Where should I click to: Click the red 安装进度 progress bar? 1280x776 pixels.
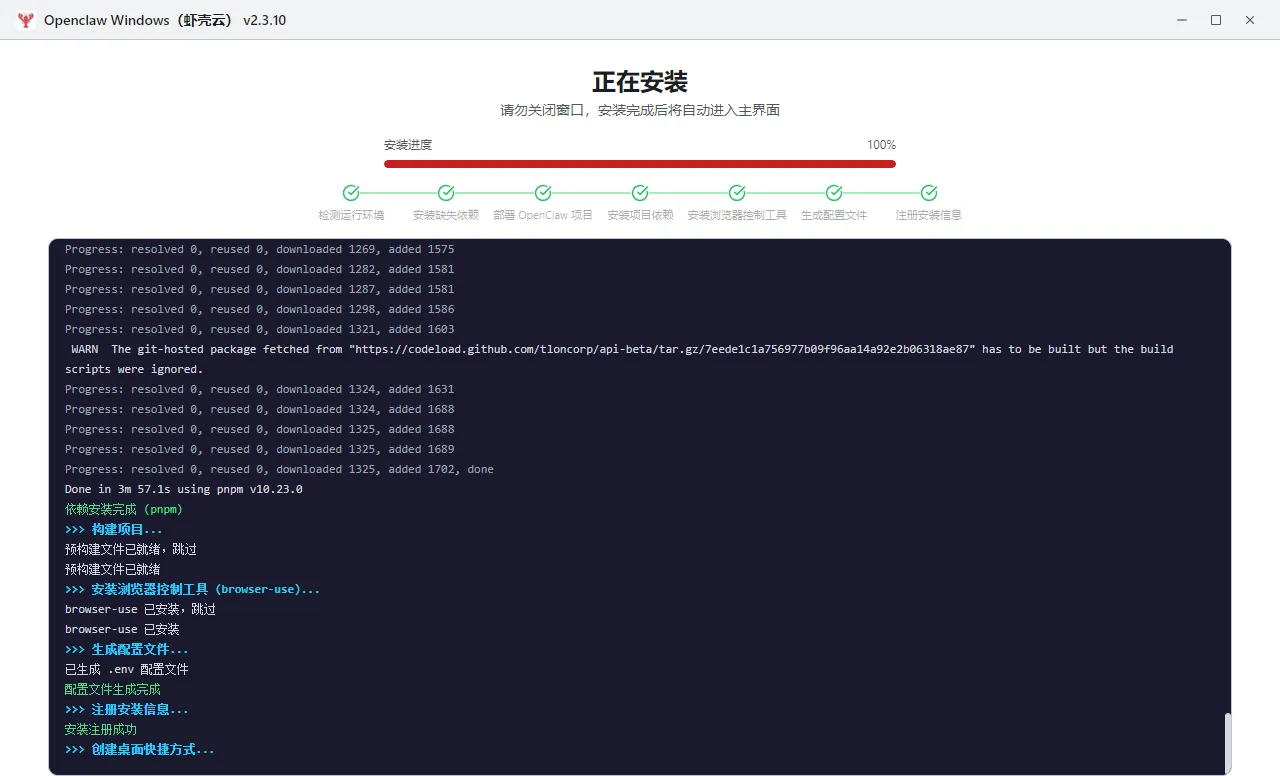(640, 164)
